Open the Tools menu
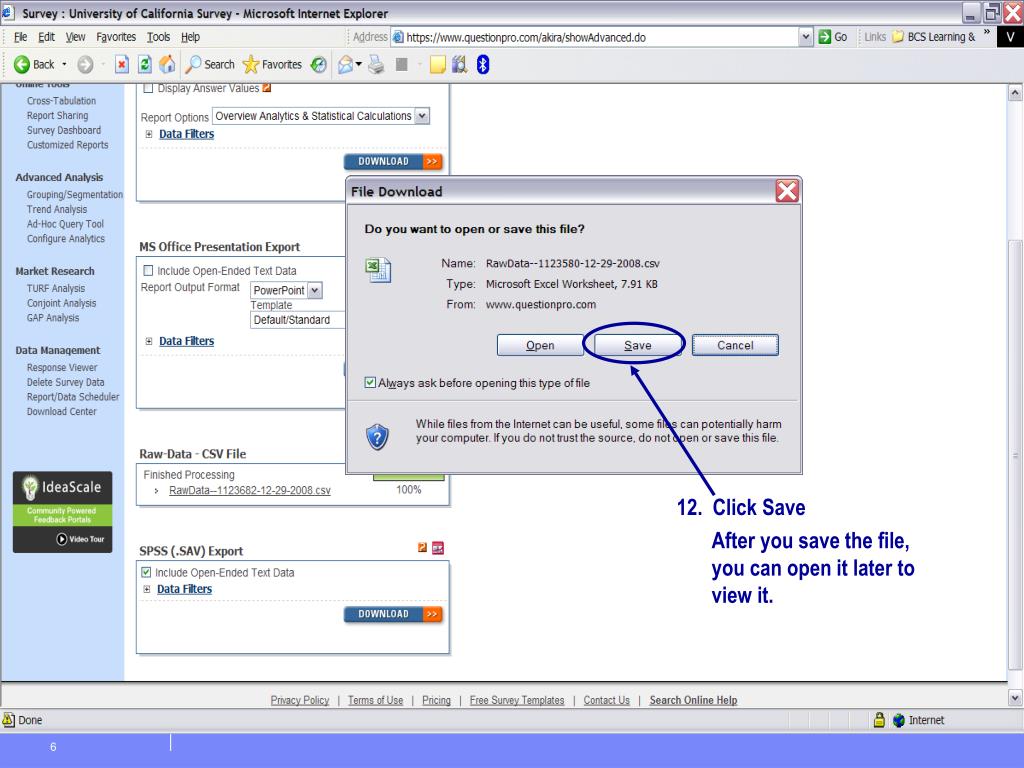 pyautogui.click(x=158, y=37)
